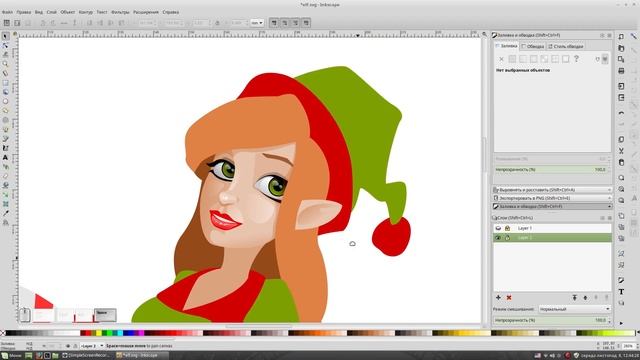
Task: Remove fill paint with the X icon
Action: 501,59
